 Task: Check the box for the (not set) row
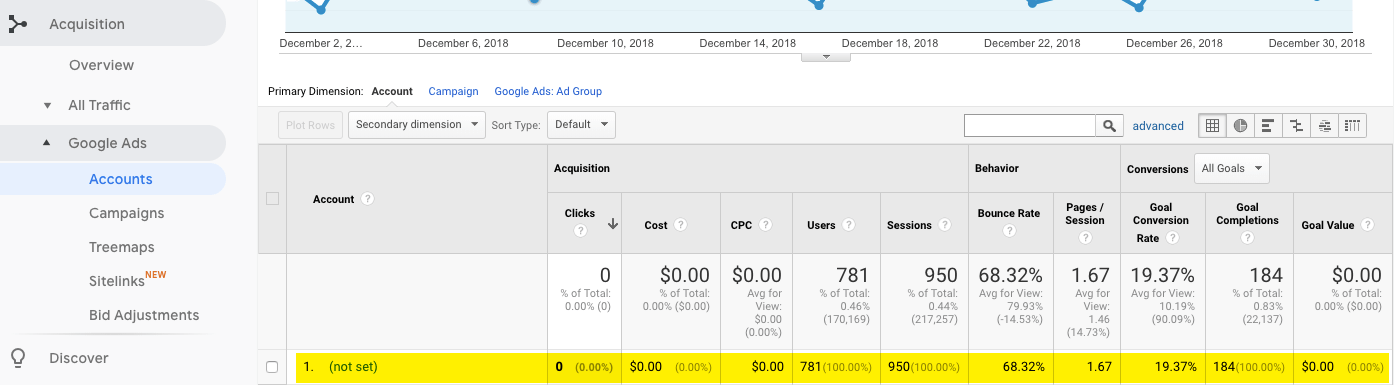(272, 367)
